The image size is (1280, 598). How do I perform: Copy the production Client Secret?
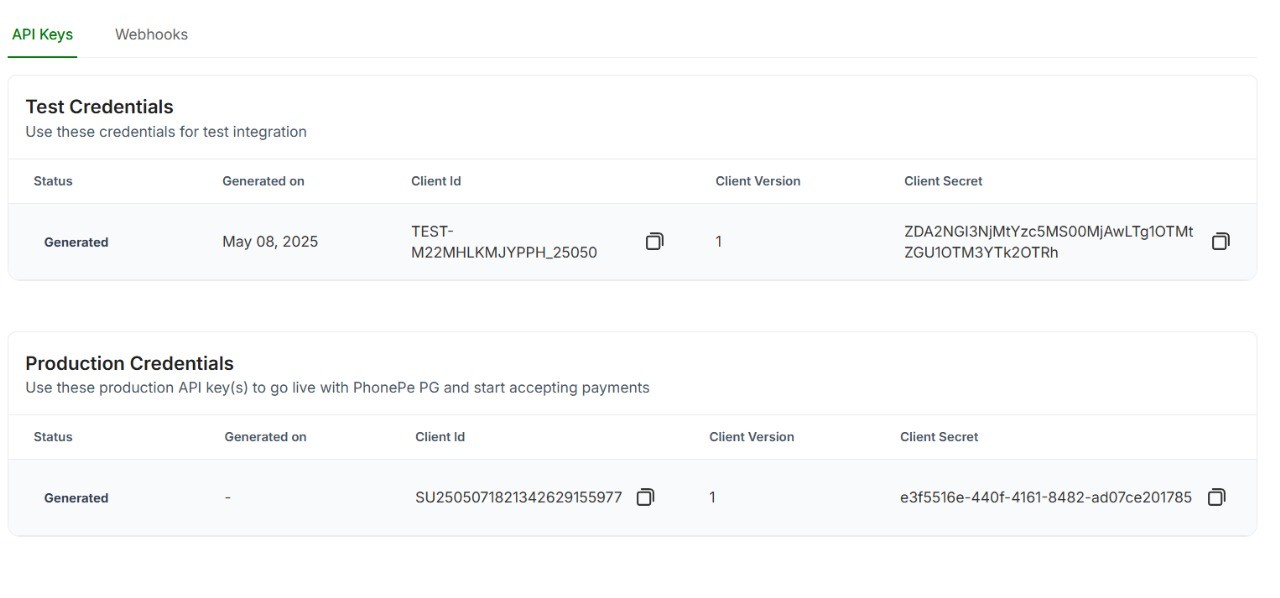pyautogui.click(x=1216, y=497)
